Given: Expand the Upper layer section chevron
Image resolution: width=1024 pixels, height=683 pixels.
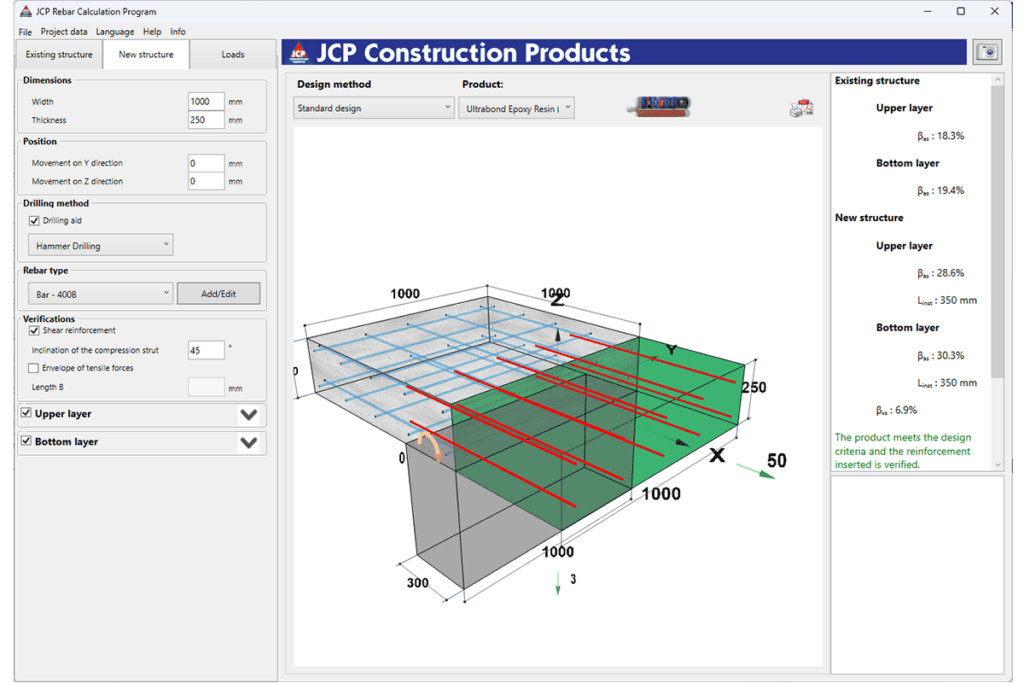Looking at the screenshot, I should (x=249, y=415).
